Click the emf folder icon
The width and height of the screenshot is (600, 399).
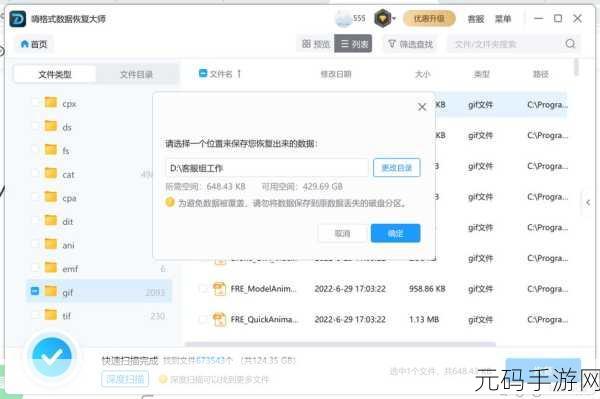[x=51, y=267]
